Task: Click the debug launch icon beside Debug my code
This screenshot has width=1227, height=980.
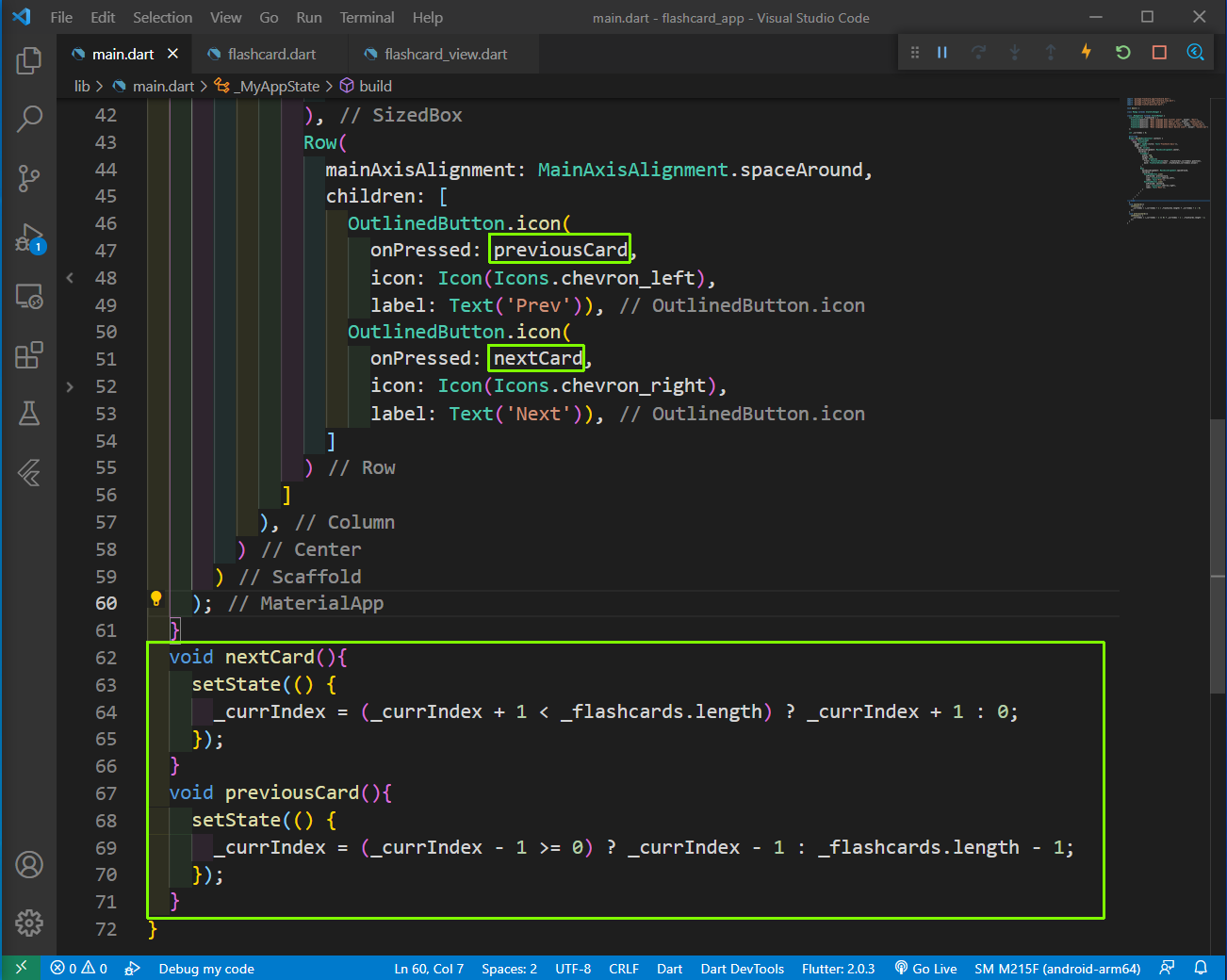Action: pos(133,969)
